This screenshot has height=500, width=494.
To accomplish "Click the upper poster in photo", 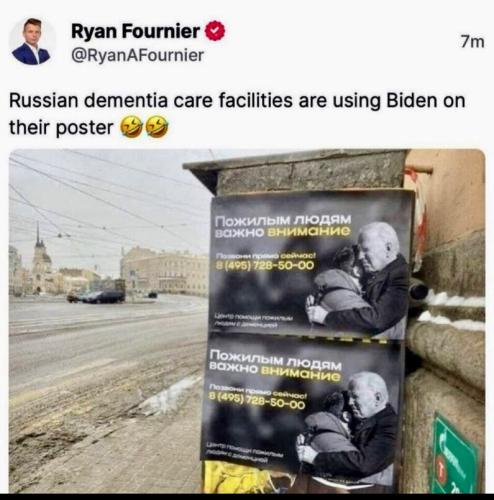I will tap(311, 266).
